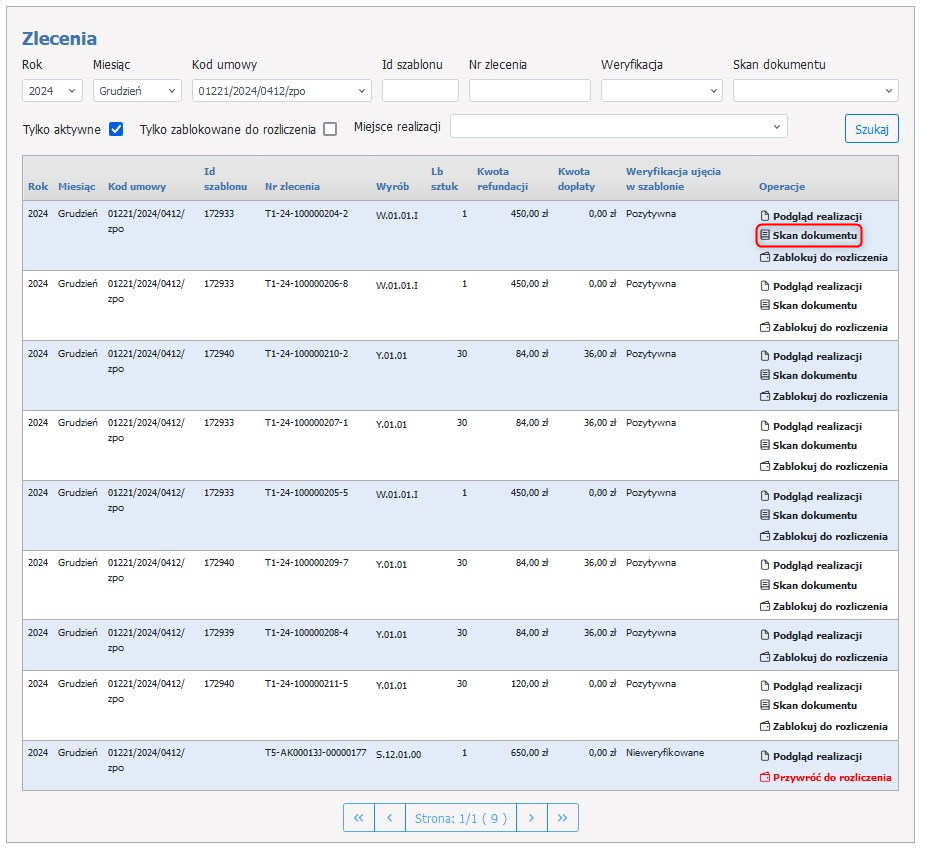
Task: Click the Id szablonu text field
Action: (x=420, y=91)
